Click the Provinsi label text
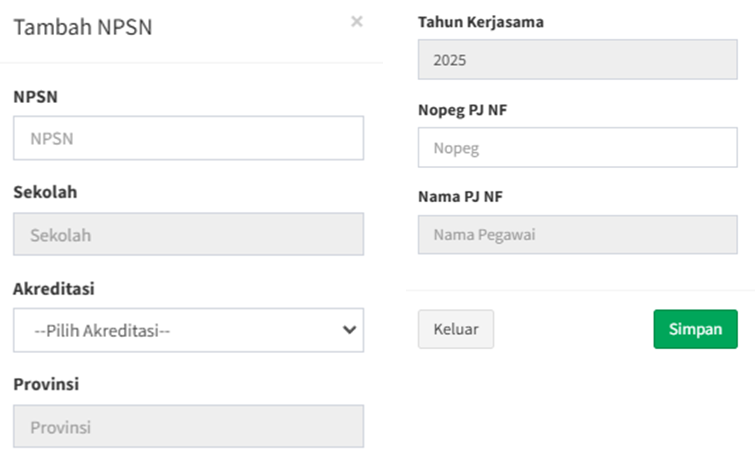 pyautogui.click(x=46, y=384)
